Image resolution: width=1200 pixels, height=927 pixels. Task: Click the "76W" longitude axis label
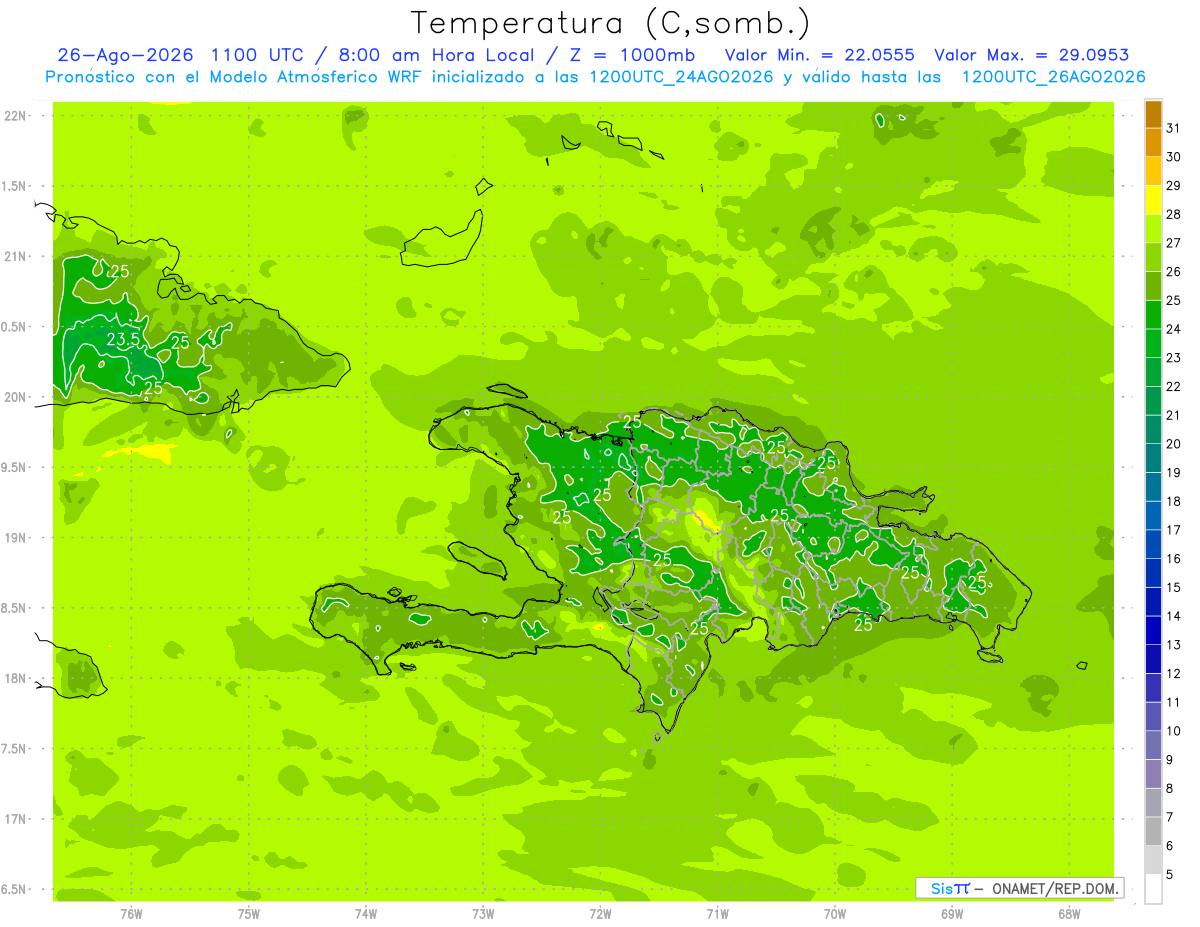pos(131,914)
